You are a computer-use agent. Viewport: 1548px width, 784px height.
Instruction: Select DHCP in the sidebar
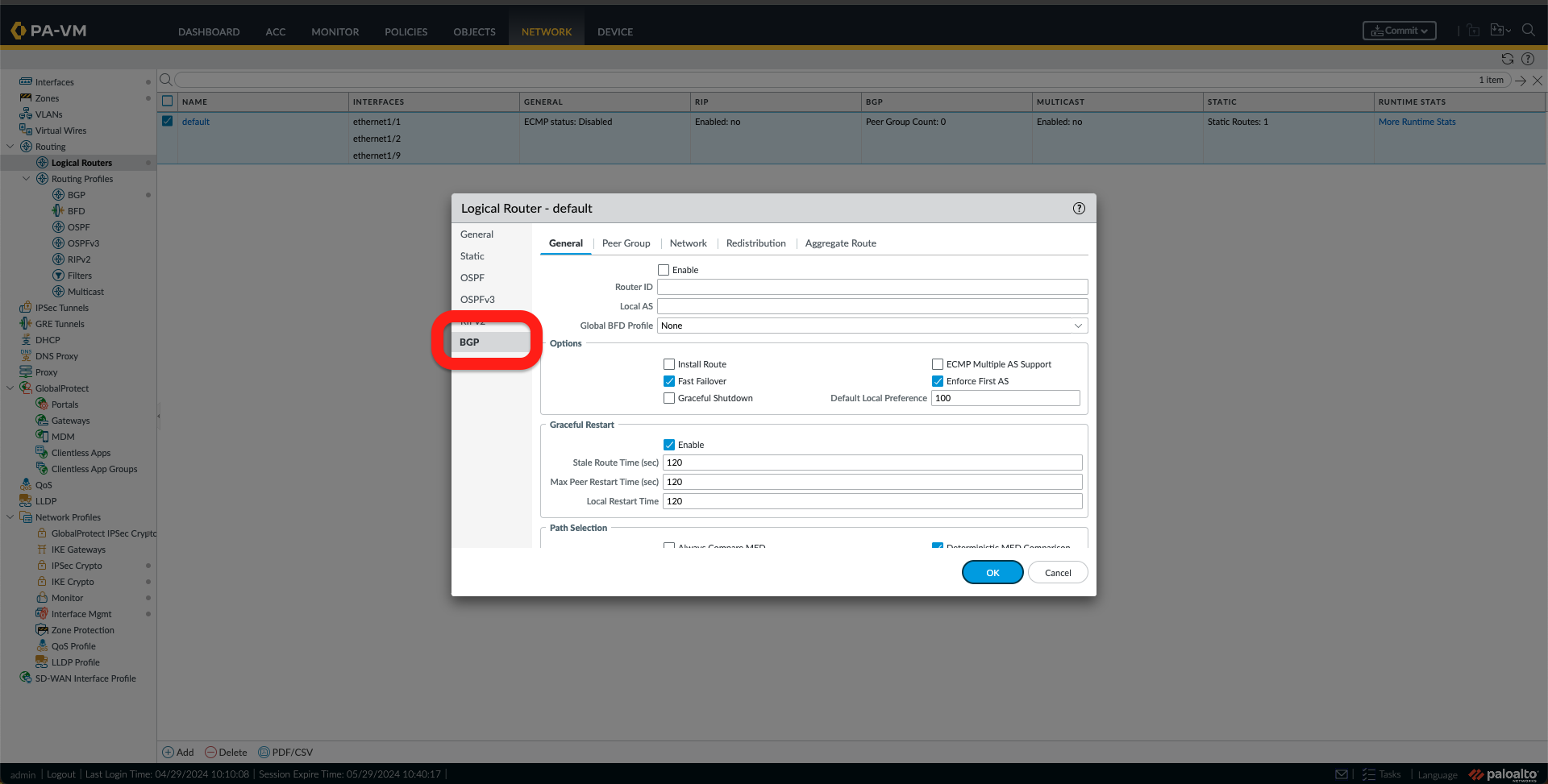click(x=48, y=340)
